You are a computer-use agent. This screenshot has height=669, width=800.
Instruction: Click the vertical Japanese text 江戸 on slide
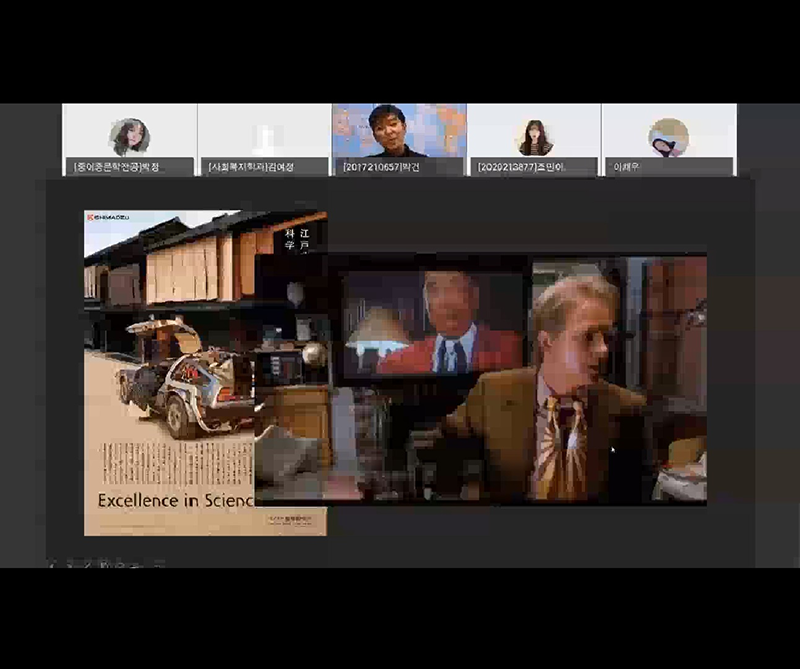click(305, 239)
